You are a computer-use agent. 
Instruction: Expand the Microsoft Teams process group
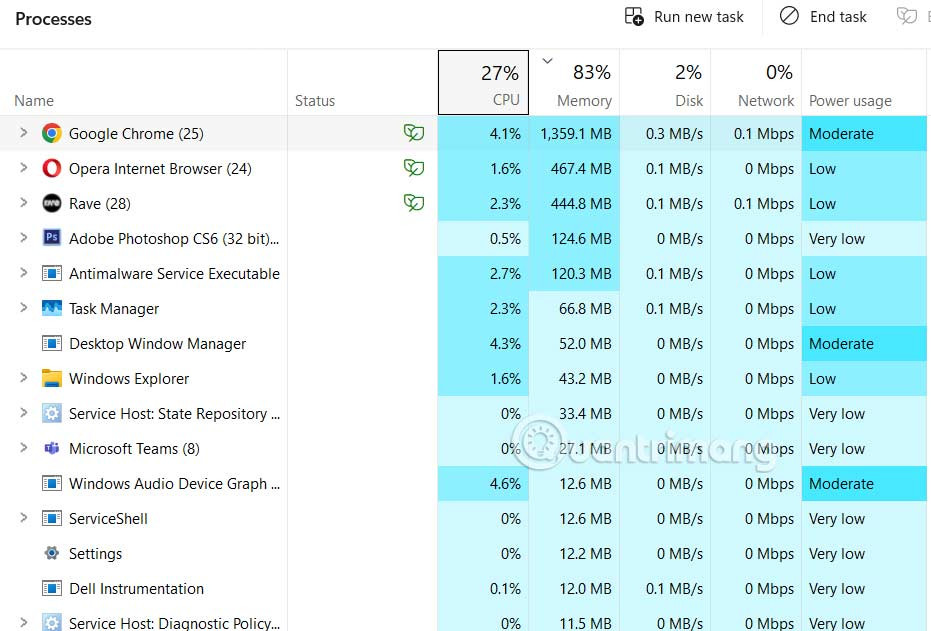point(24,448)
